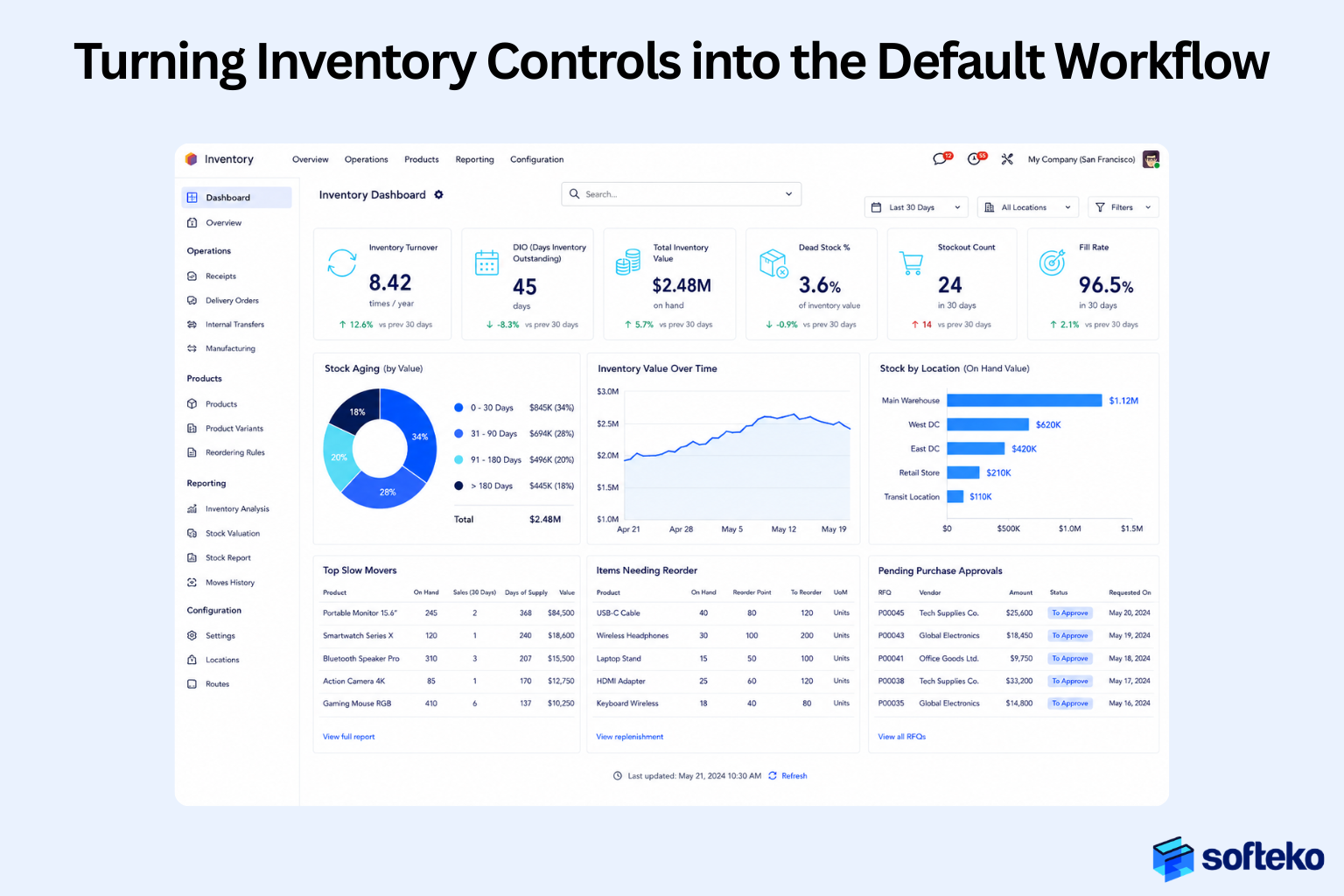Open the Last 30 Days date dropdown
This screenshot has width=1344, height=896.
(916, 207)
